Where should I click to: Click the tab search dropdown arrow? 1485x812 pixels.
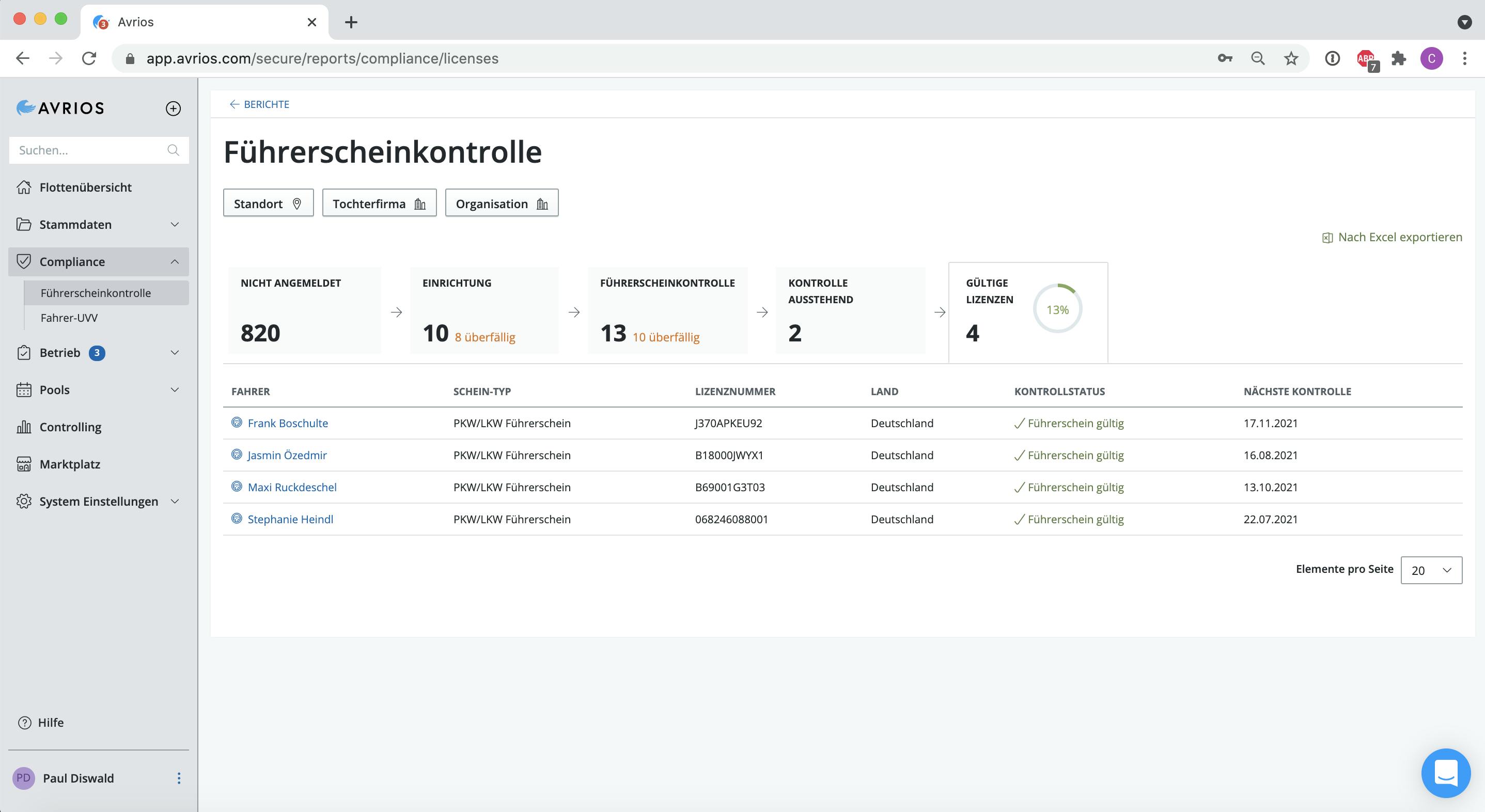point(1464,22)
